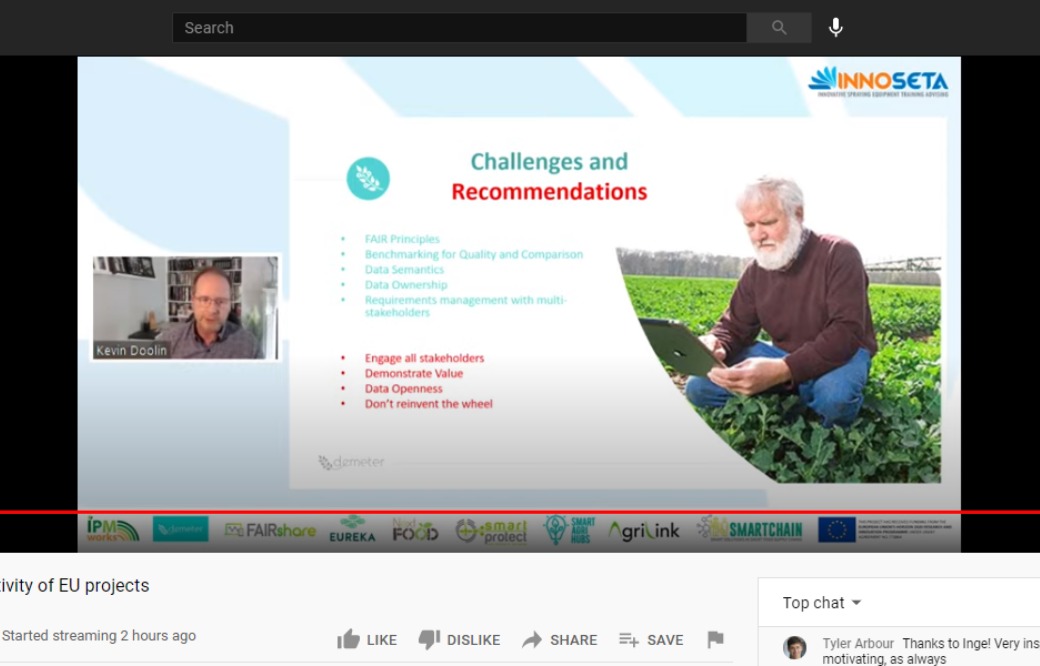The width and height of the screenshot is (1040, 666).
Task: Start voice search with the microphone icon
Action: [x=836, y=28]
